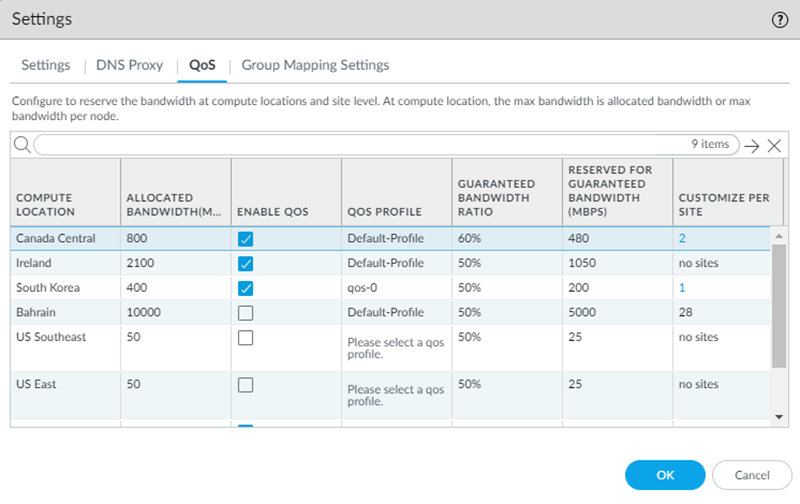Enable QoS checkbox for Bahrain
Viewport: 800px width, 504px height.
click(x=246, y=313)
